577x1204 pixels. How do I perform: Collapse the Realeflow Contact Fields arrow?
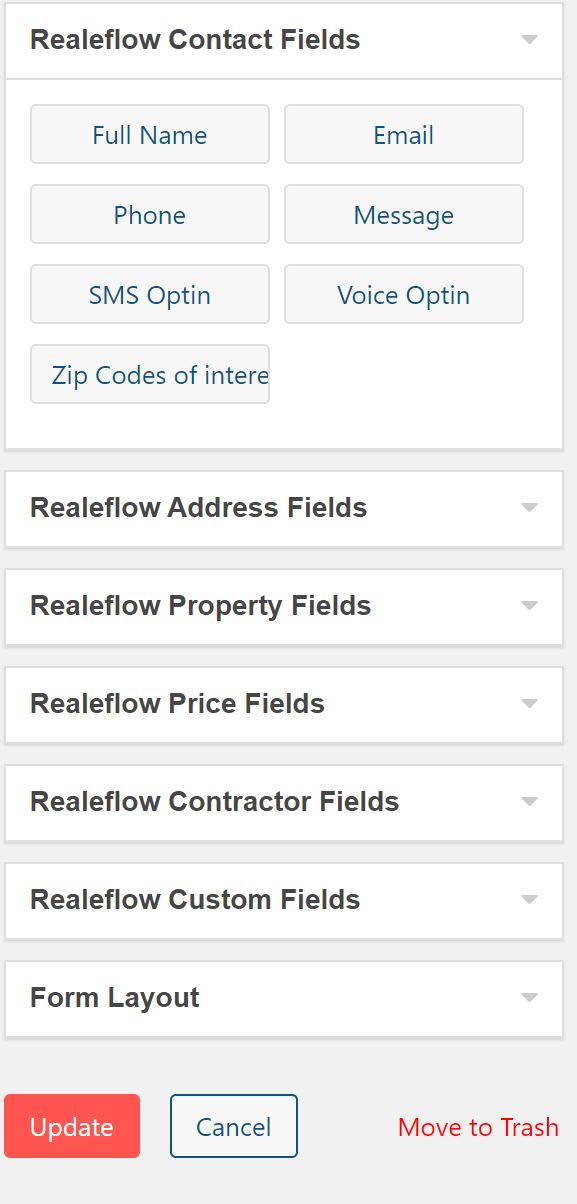530,40
